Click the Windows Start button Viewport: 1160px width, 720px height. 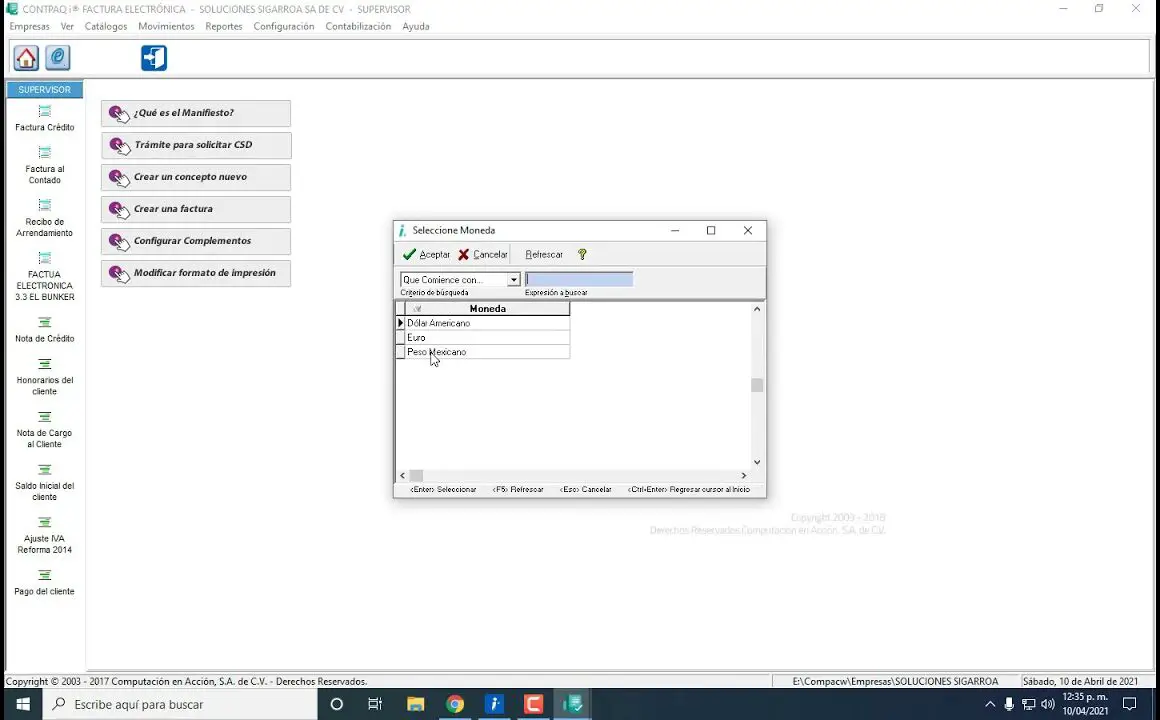click(x=22, y=704)
